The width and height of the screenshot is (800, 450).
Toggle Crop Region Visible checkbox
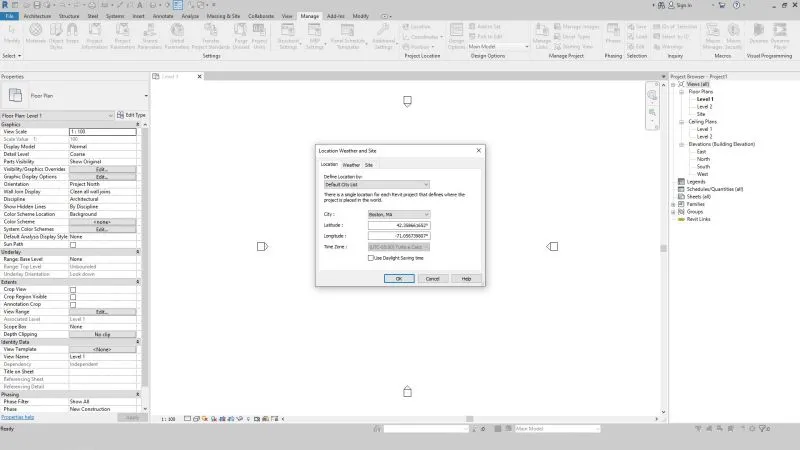73,297
